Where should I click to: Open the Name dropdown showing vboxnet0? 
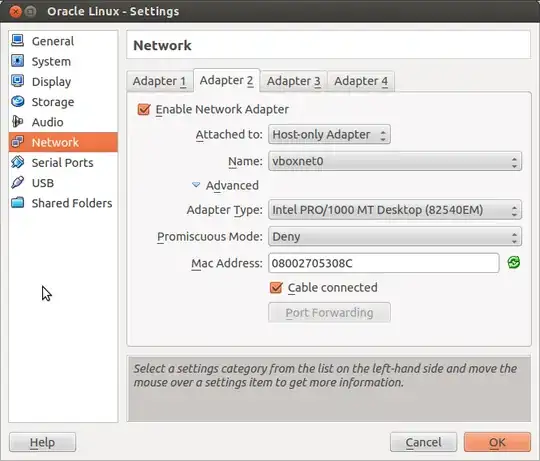coord(395,161)
